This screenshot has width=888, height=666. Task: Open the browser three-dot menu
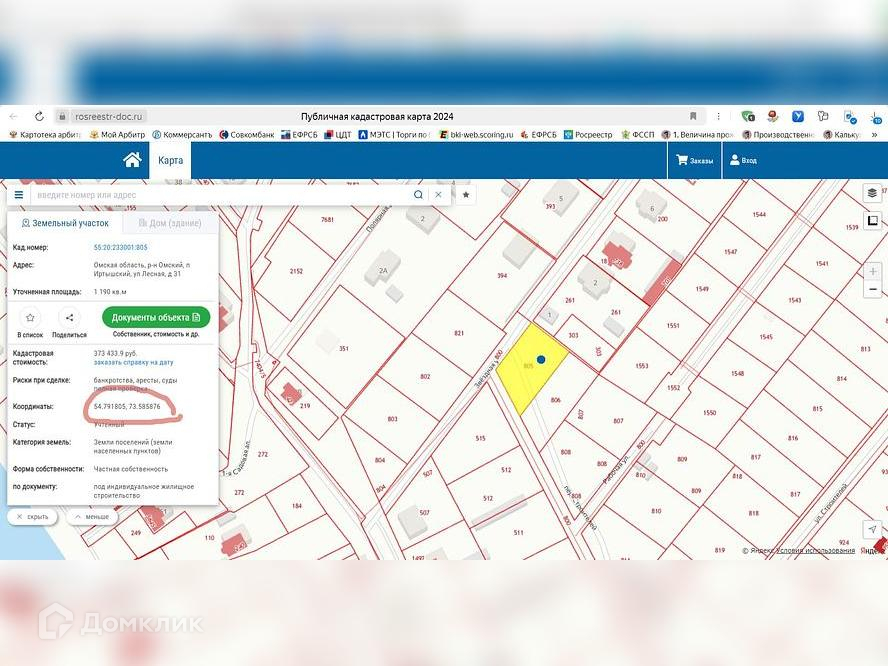pyautogui.click(x=718, y=116)
